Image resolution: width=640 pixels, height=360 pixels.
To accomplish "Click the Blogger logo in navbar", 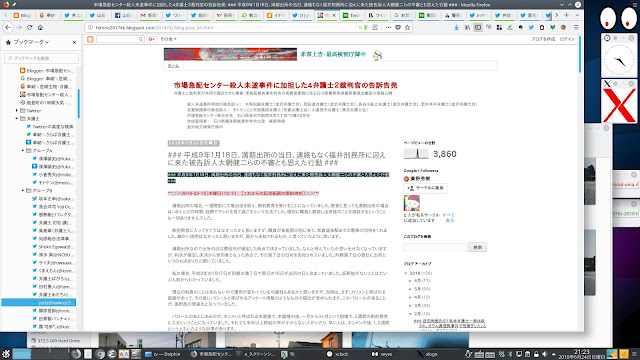I will pyautogui.click(x=90, y=39).
